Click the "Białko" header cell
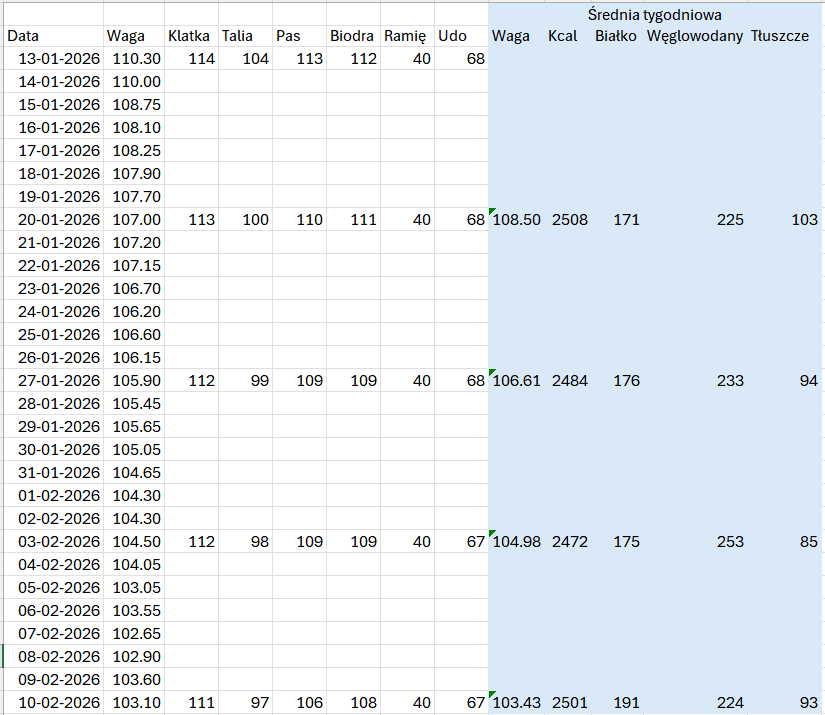The image size is (825, 715). (616, 37)
